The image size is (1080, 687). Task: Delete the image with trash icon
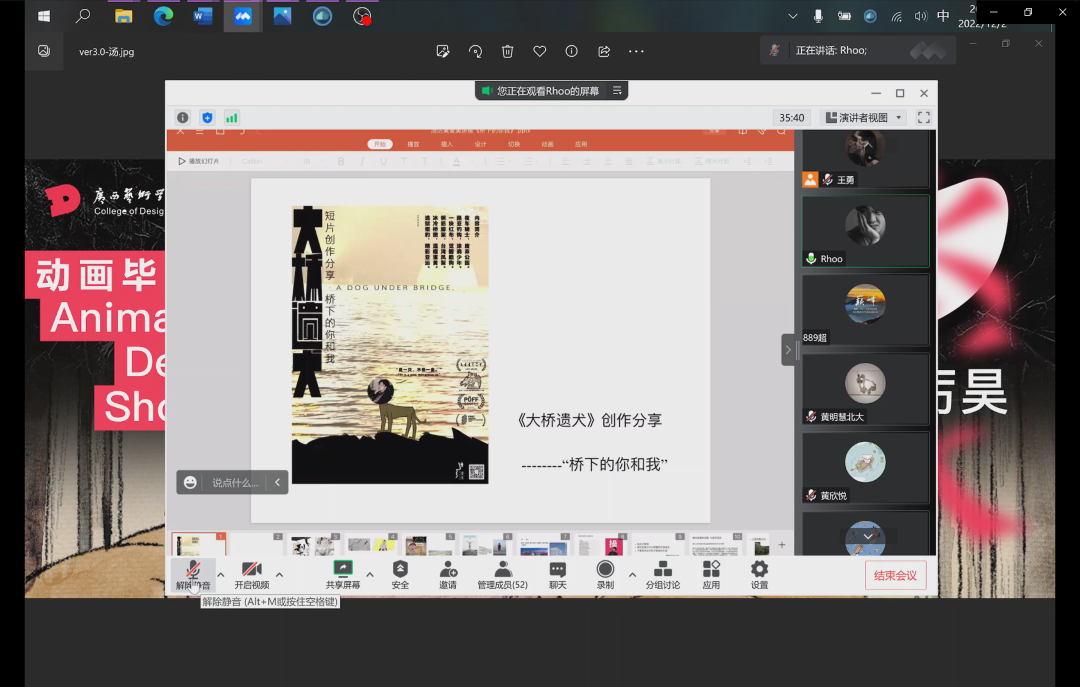coord(508,51)
